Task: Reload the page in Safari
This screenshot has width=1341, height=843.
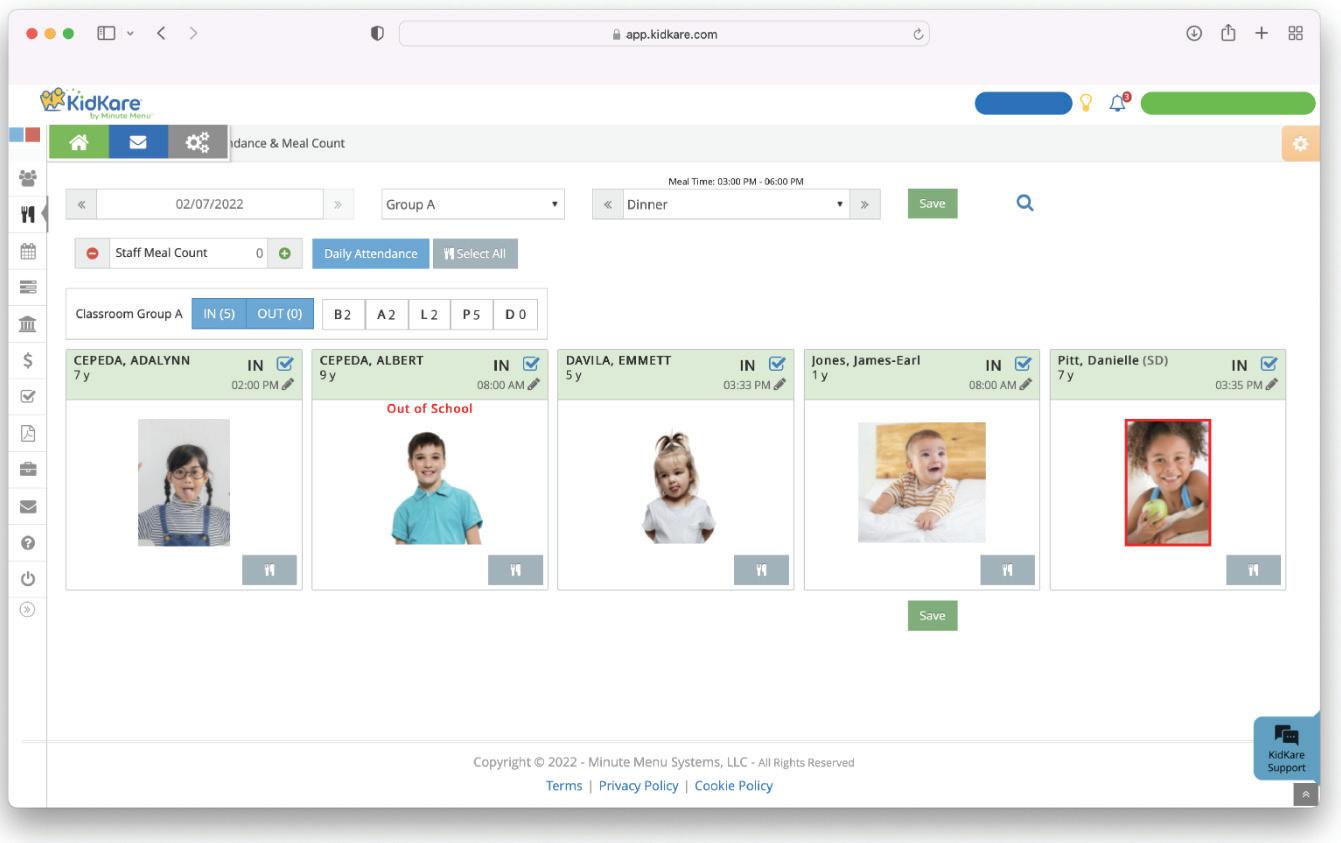Action: (x=918, y=33)
